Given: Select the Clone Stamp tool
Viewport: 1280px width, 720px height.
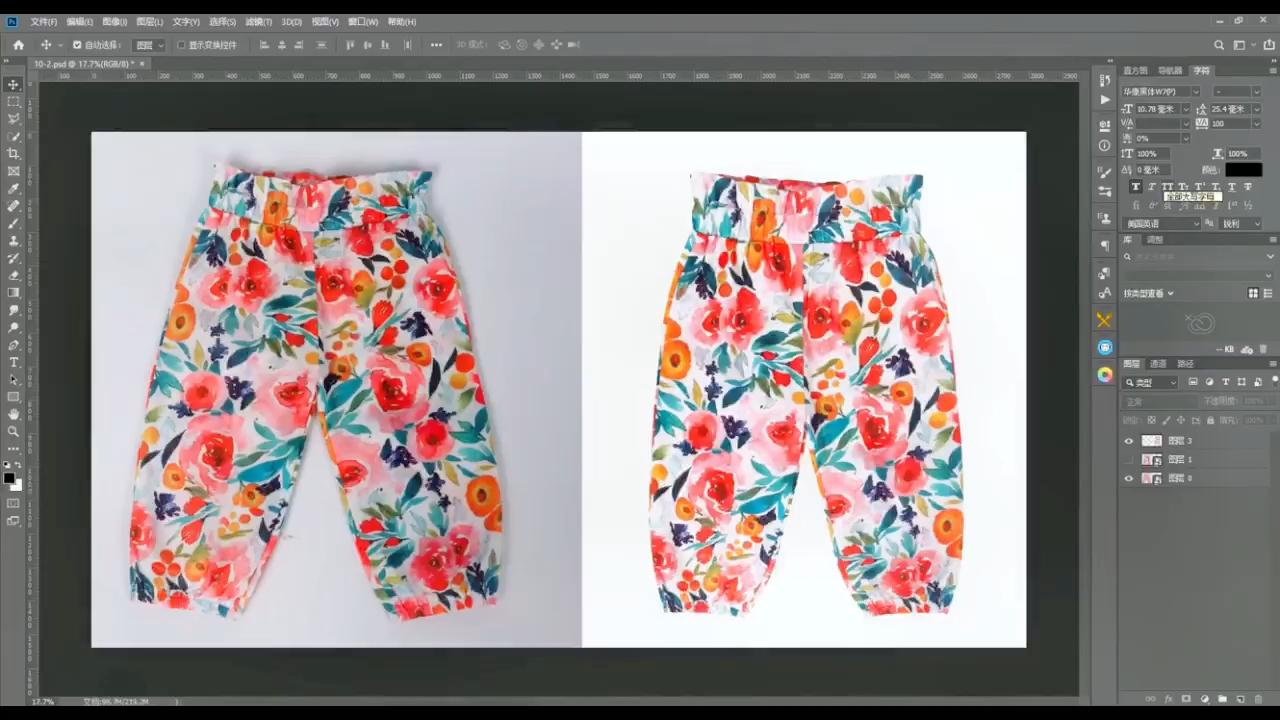Looking at the screenshot, I should pyautogui.click(x=13, y=240).
